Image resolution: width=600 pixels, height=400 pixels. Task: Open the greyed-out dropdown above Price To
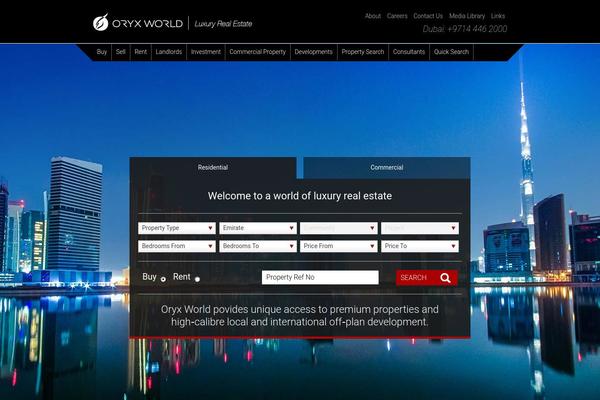(420, 228)
